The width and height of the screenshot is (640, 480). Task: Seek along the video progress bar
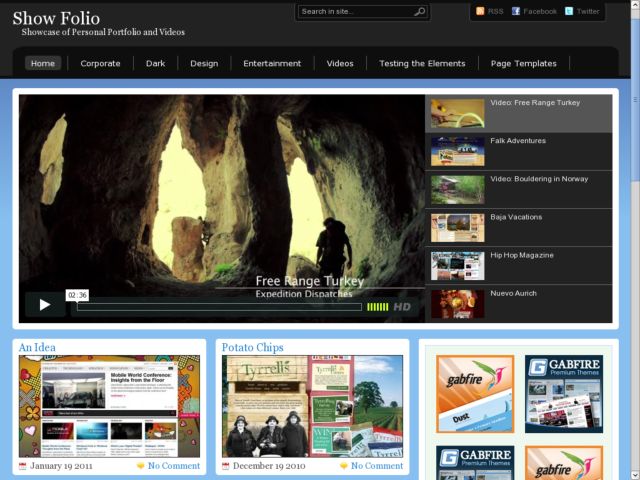click(x=220, y=307)
